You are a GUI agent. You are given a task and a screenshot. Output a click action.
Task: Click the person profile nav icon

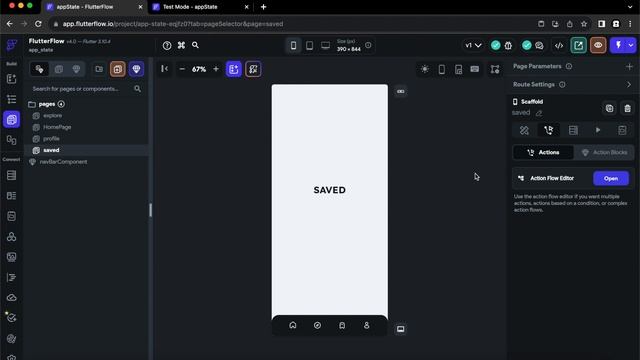click(x=367, y=325)
